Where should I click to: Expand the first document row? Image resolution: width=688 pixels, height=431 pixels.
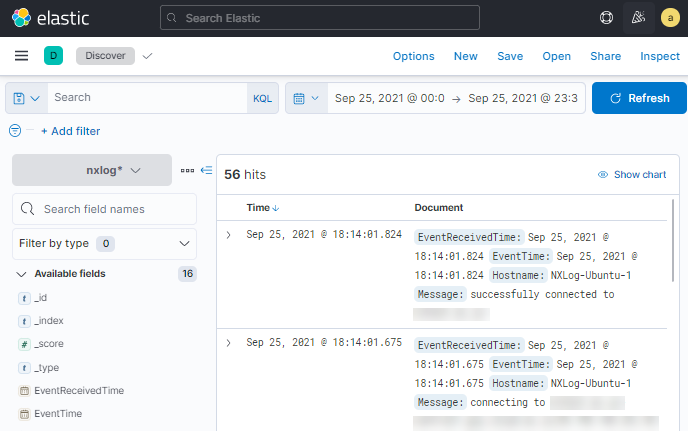click(228, 235)
